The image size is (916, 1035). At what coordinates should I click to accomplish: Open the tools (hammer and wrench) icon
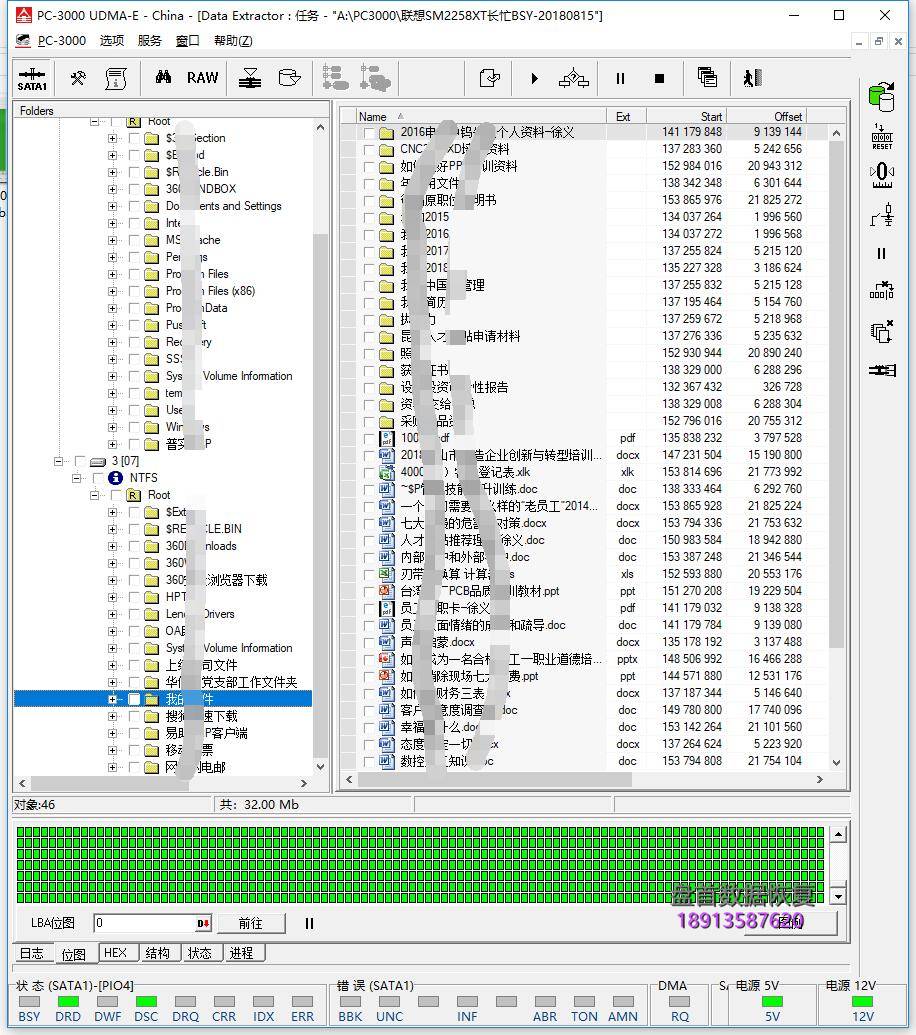point(77,78)
